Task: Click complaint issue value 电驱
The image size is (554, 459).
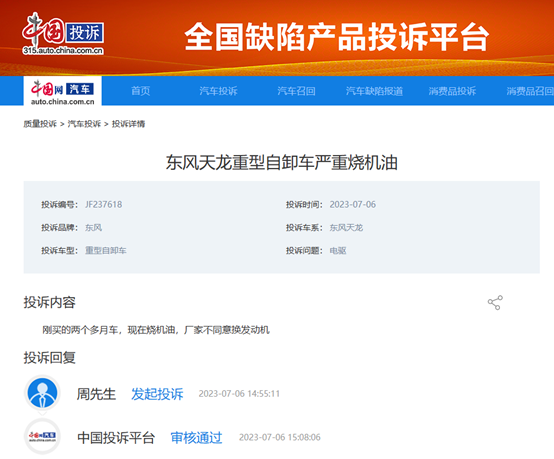Action: pyautogui.click(x=338, y=251)
